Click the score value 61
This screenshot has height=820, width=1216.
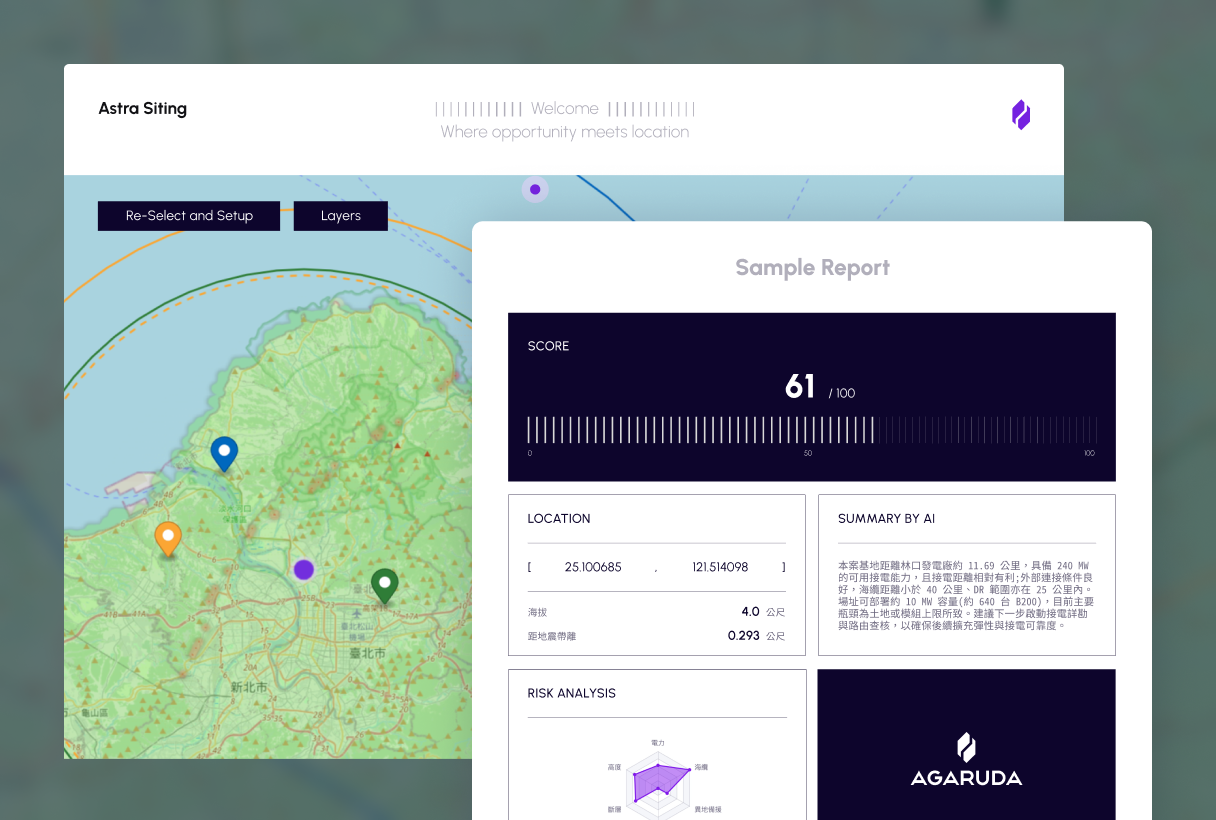800,387
